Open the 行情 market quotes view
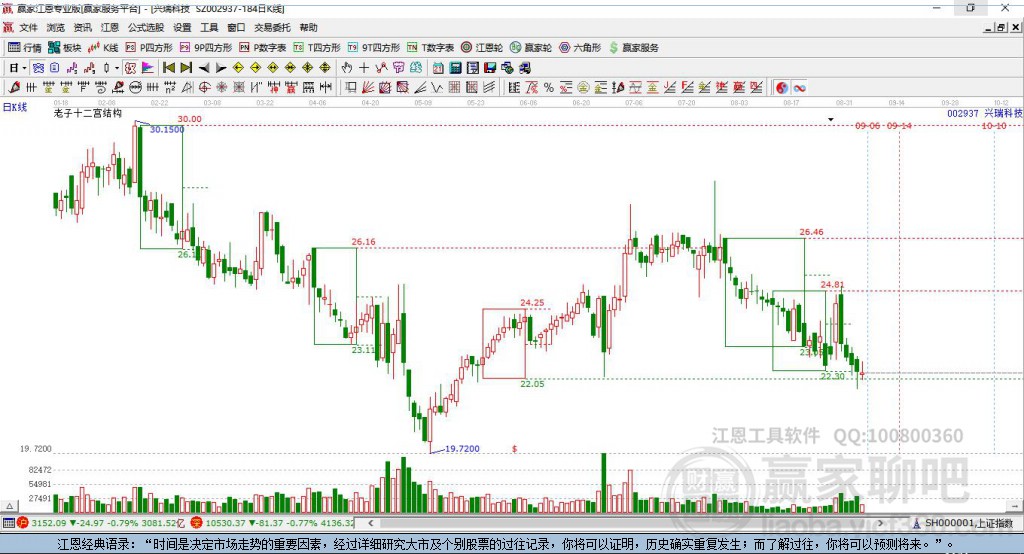This screenshot has width=1024, height=554. (x=25, y=48)
